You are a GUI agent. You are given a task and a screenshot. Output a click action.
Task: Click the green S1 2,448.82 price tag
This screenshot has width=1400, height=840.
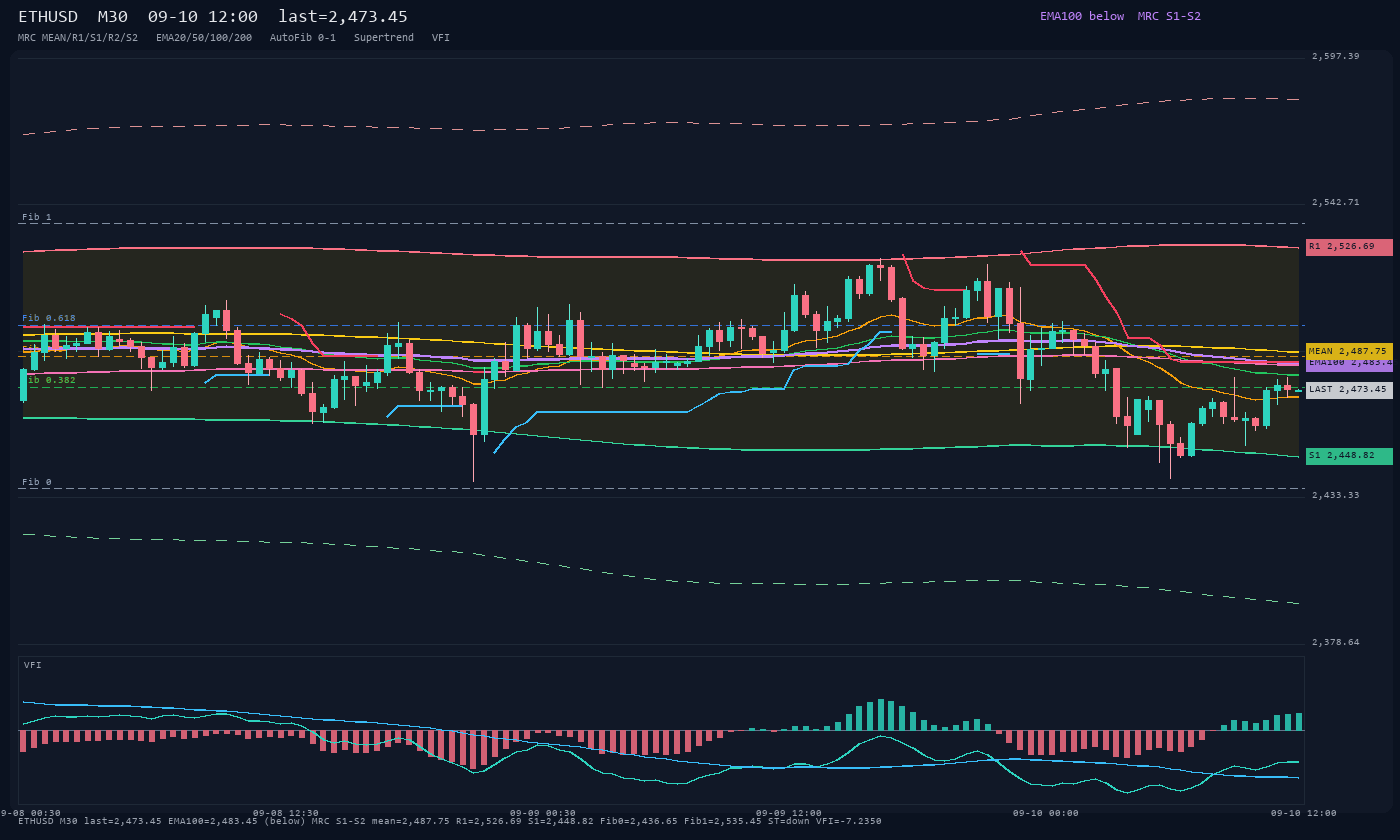tap(1349, 456)
